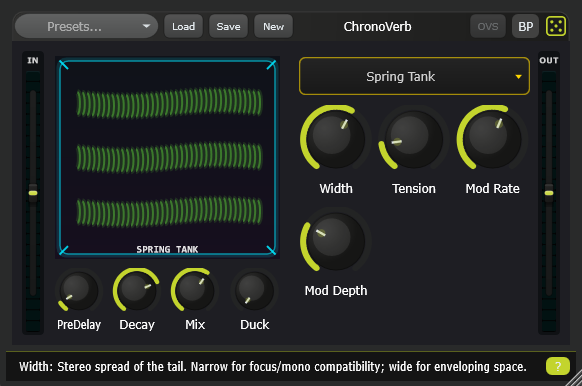582x386 pixels.
Task: Open the Presets dropdown
Action: (x=86, y=26)
